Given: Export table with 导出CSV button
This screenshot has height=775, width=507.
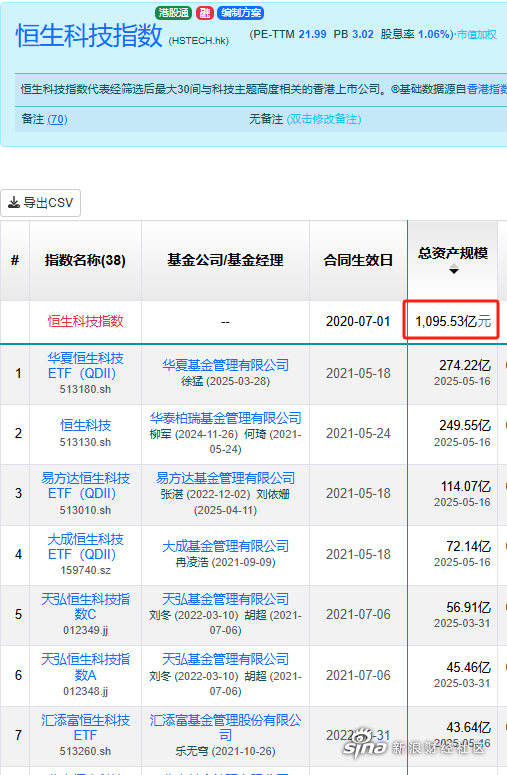Looking at the screenshot, I should (41, 203).
